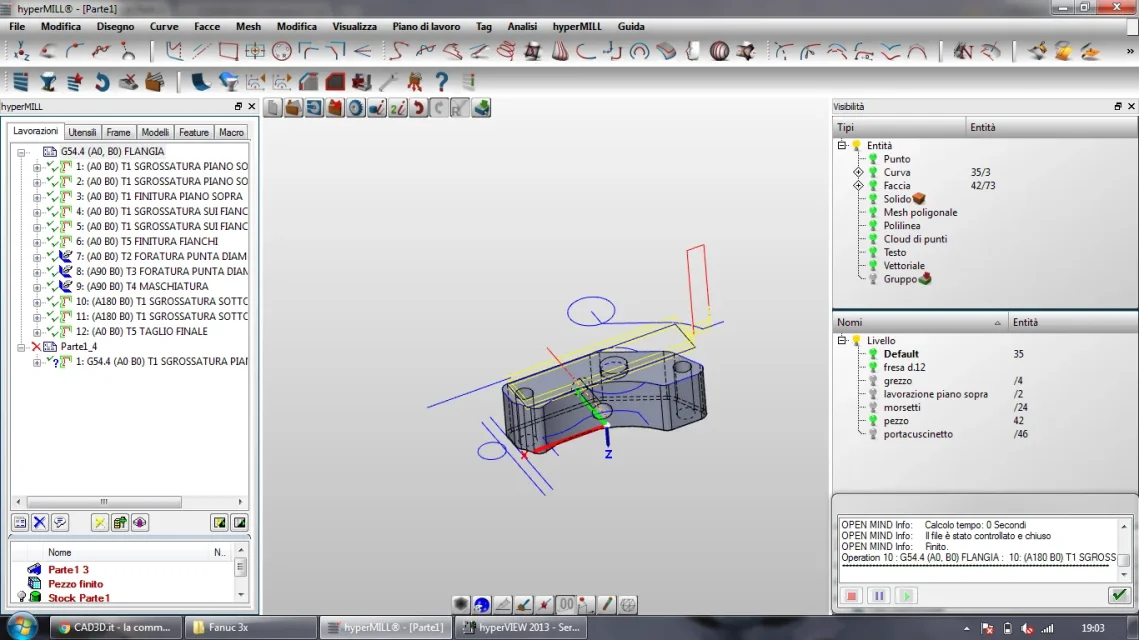Click the blue X icon under job list
This screenshot has height=640, width=1139.
click(40, 522)
